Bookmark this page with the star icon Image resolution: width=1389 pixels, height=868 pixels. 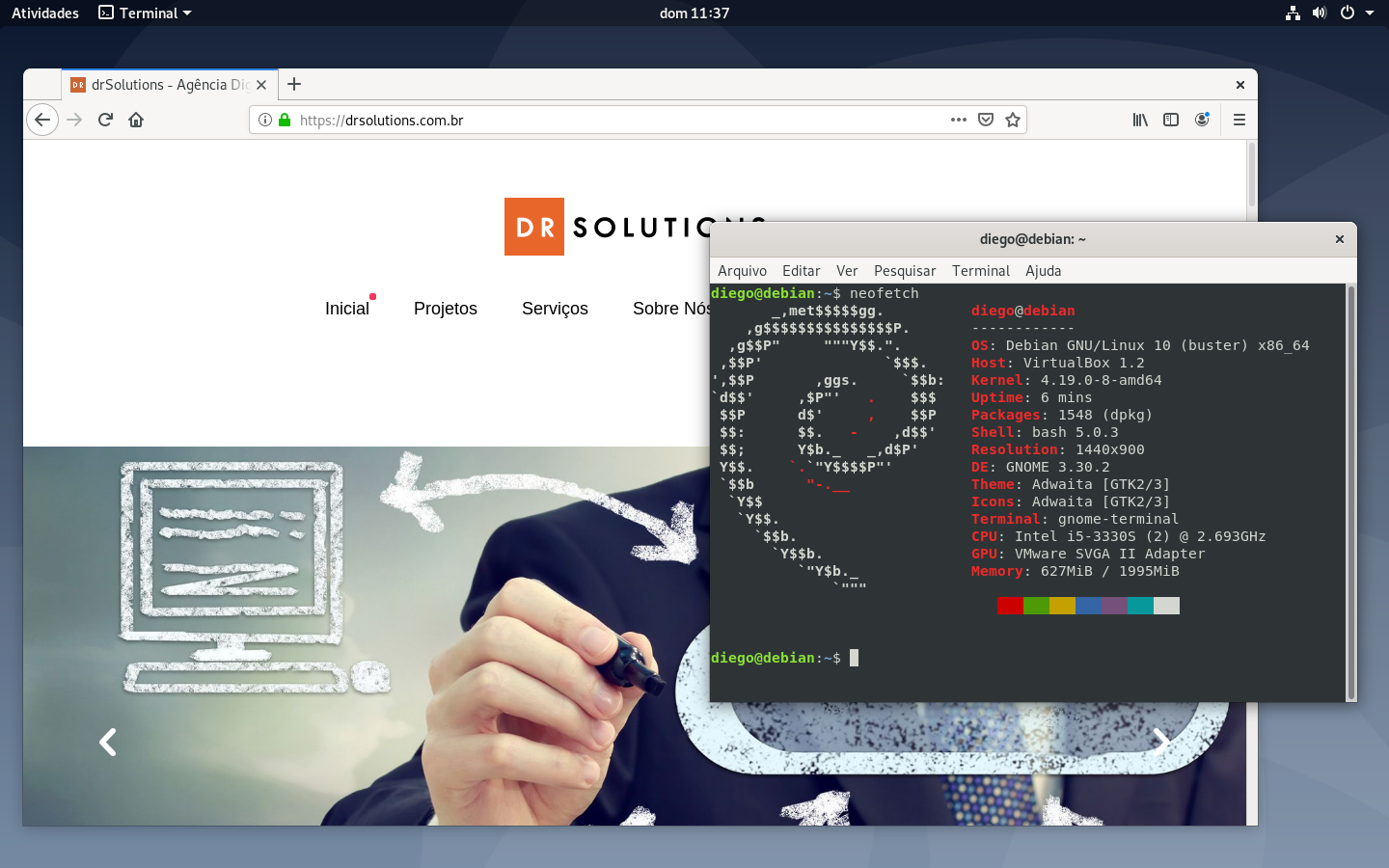click(x=1012, y=120)
